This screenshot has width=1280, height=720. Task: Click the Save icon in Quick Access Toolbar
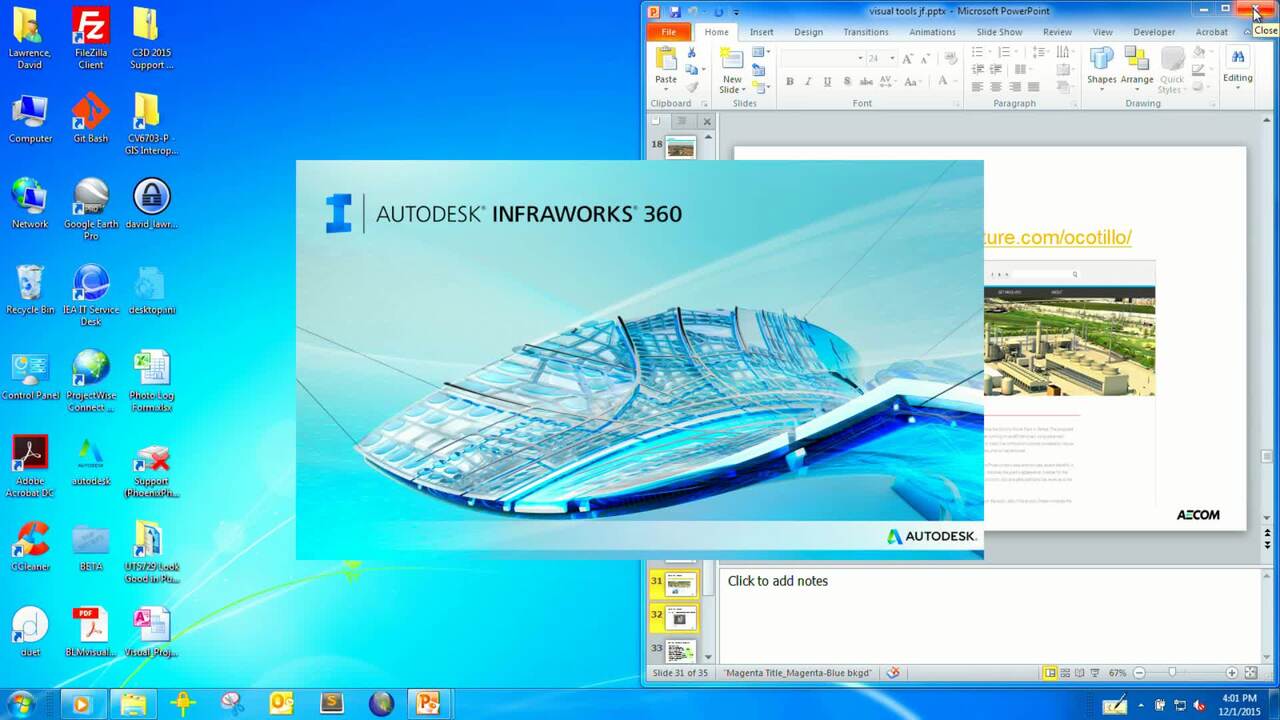coord(675,12)
